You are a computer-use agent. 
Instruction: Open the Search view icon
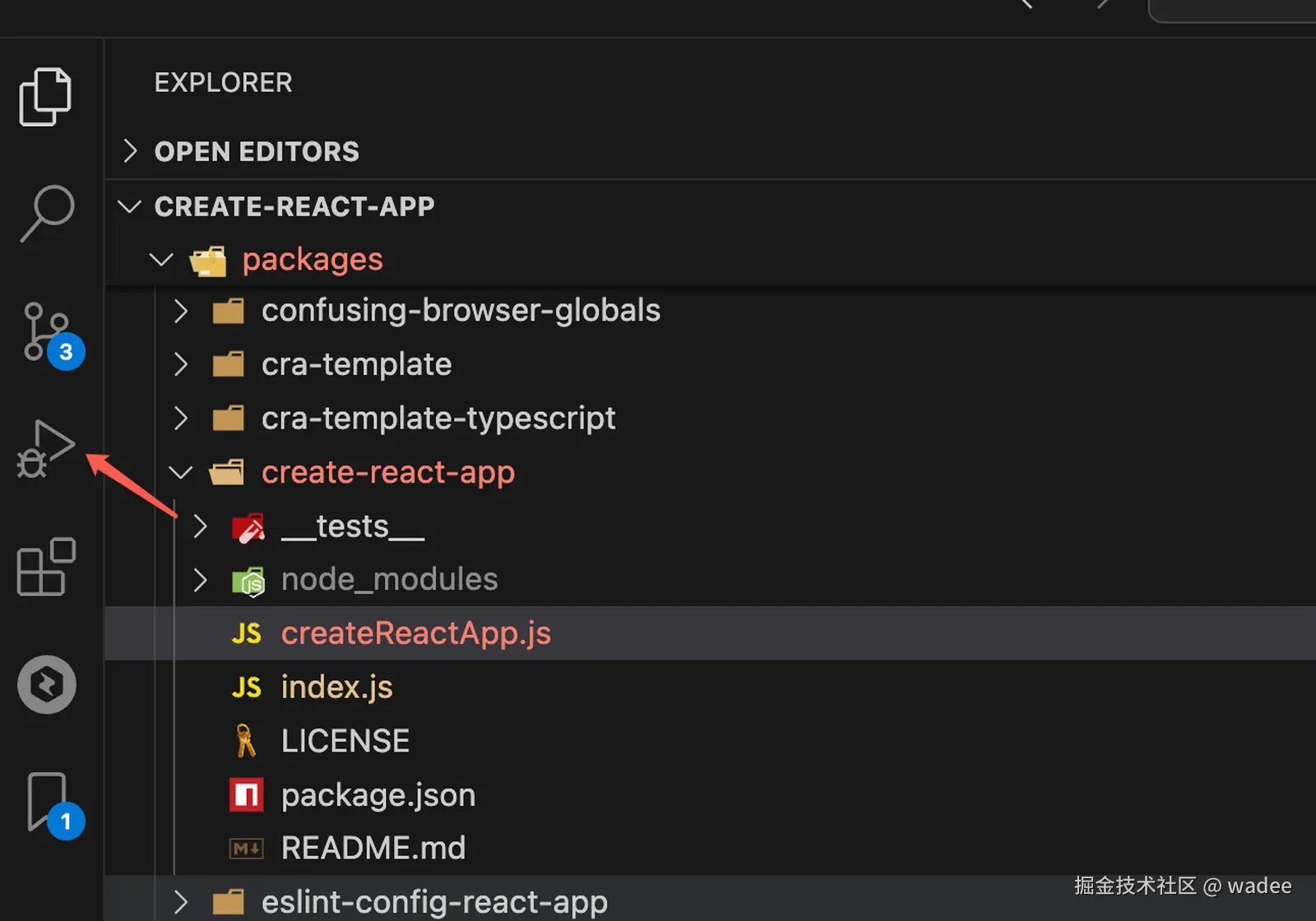tap(47, 213)
